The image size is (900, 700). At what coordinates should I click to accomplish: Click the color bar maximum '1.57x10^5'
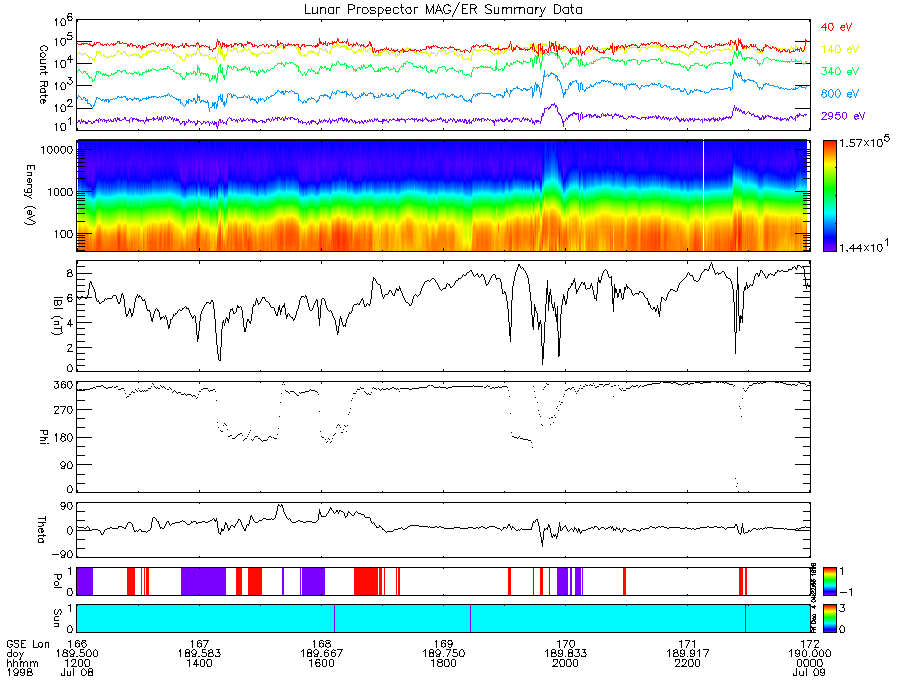[864, 142]
